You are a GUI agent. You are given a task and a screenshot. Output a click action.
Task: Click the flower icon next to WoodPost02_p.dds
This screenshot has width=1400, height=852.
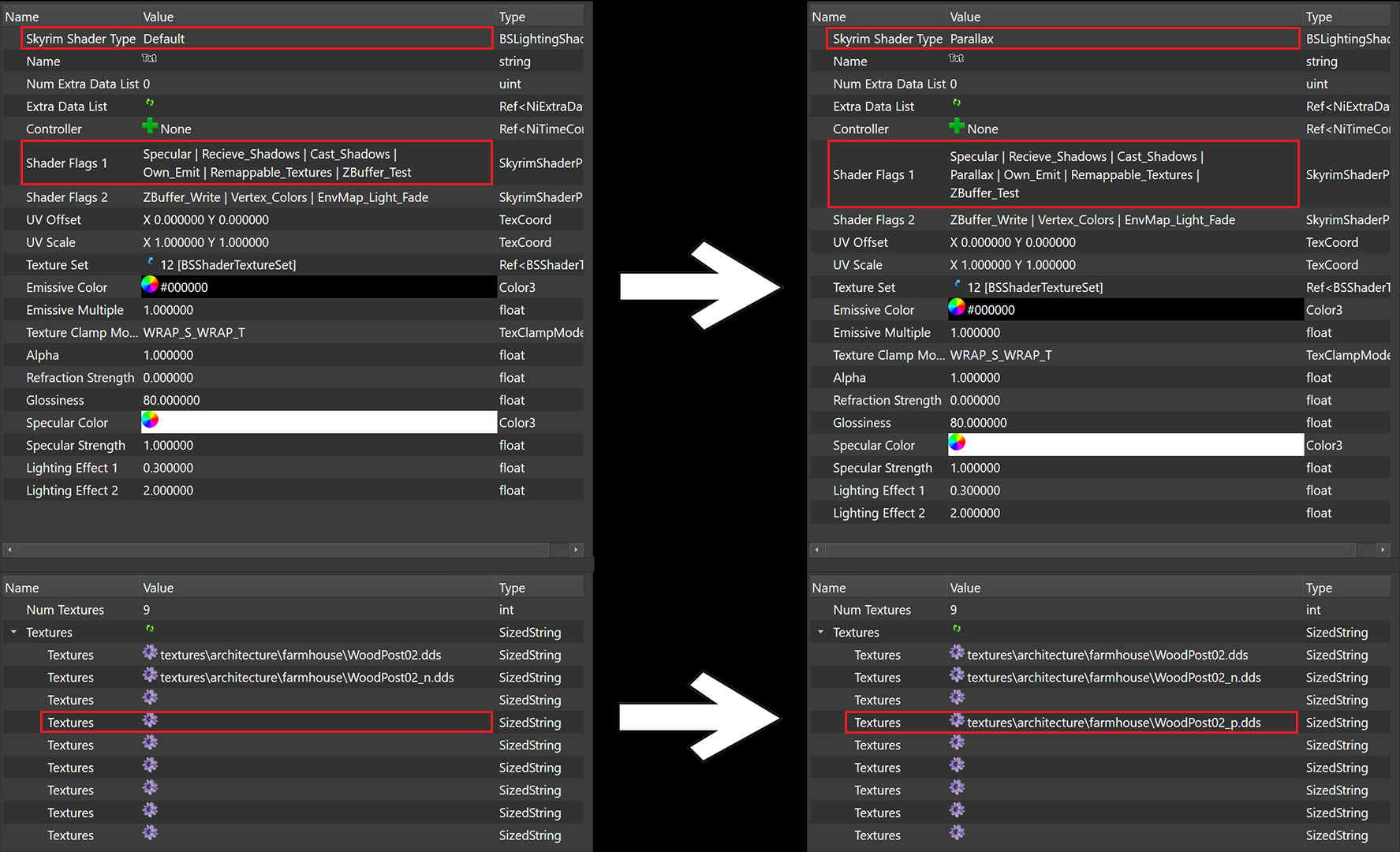(957, 720)
